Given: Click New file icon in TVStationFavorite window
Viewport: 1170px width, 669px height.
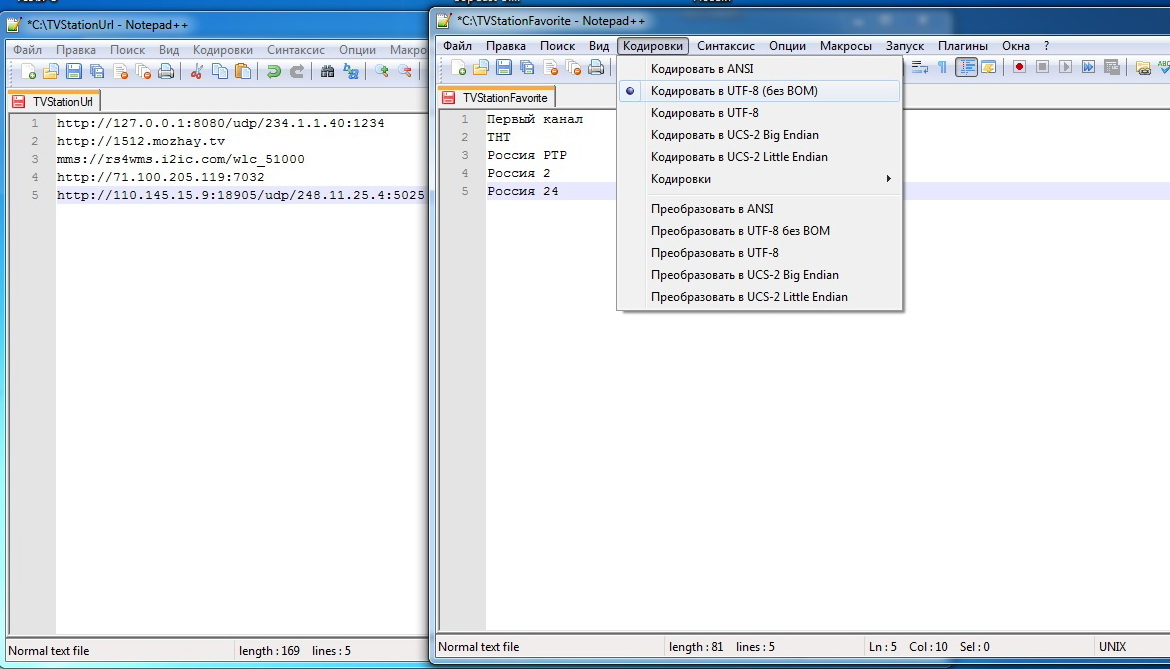Looking at the screenshot, I should click(458, 68).
